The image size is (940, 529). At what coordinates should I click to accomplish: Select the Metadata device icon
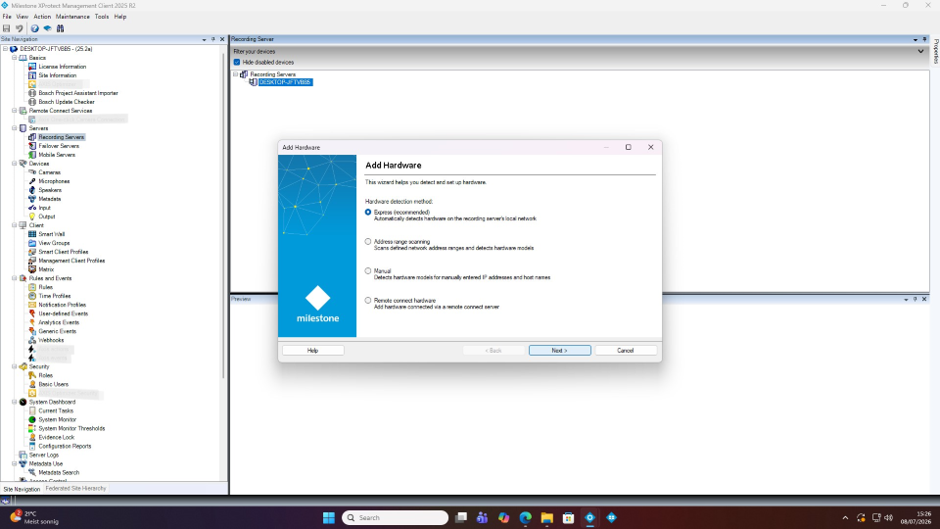coord(32,199)
